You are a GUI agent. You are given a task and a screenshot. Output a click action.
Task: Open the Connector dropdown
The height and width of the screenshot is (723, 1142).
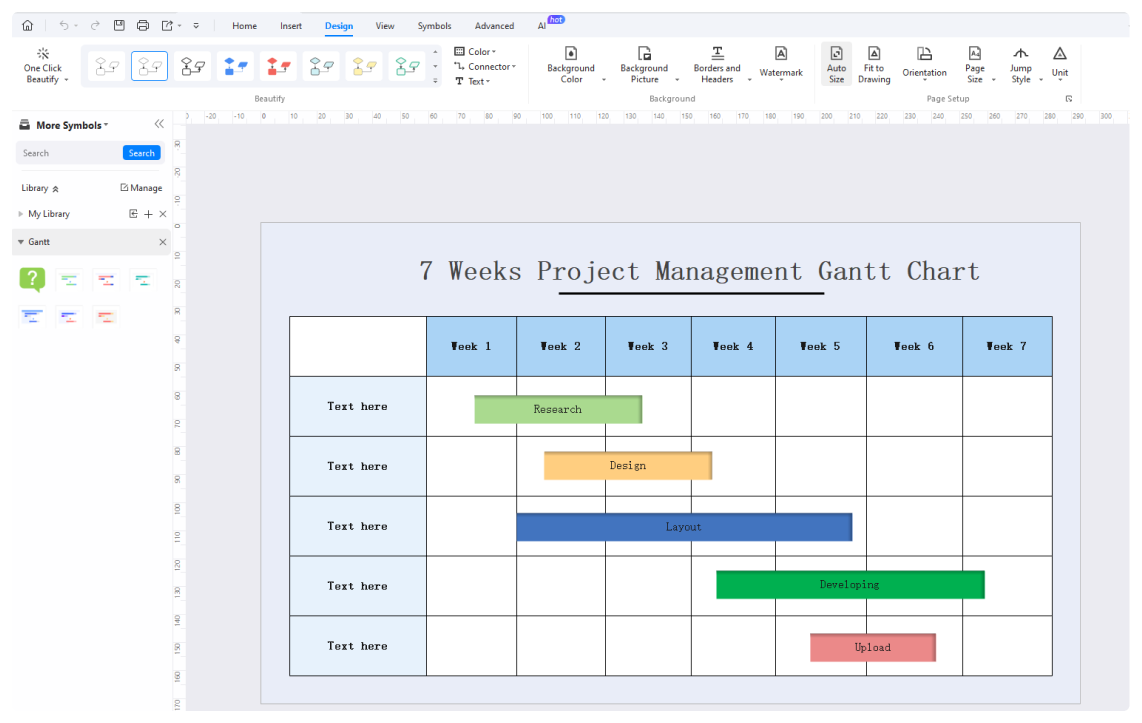coord(485,66)
